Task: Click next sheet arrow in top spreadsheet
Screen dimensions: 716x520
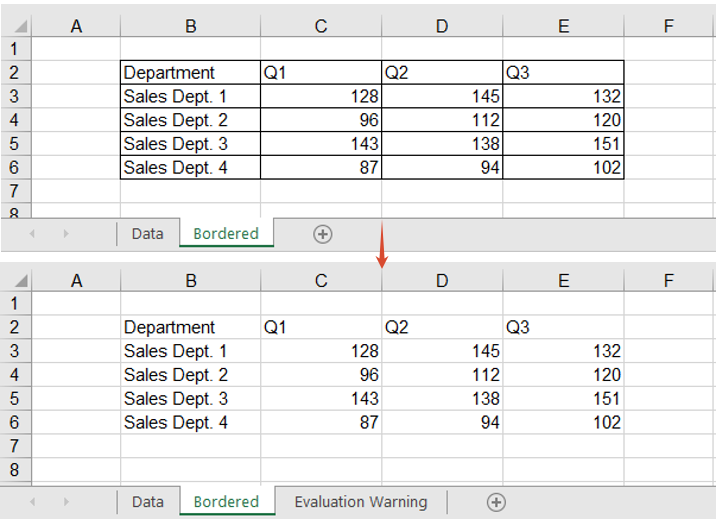Action: (x=66, y=234)
